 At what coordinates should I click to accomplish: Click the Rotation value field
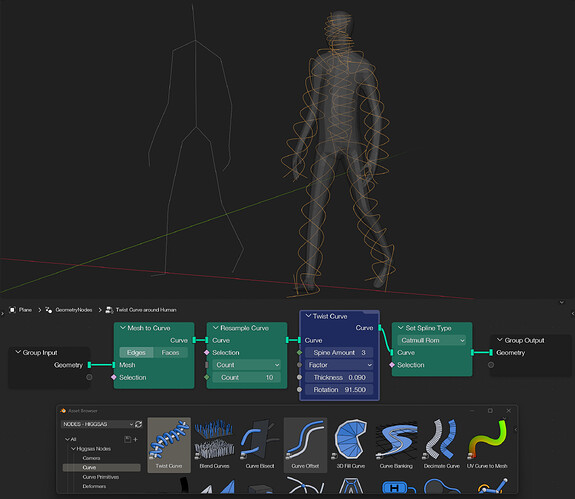(x=340, y=390)
